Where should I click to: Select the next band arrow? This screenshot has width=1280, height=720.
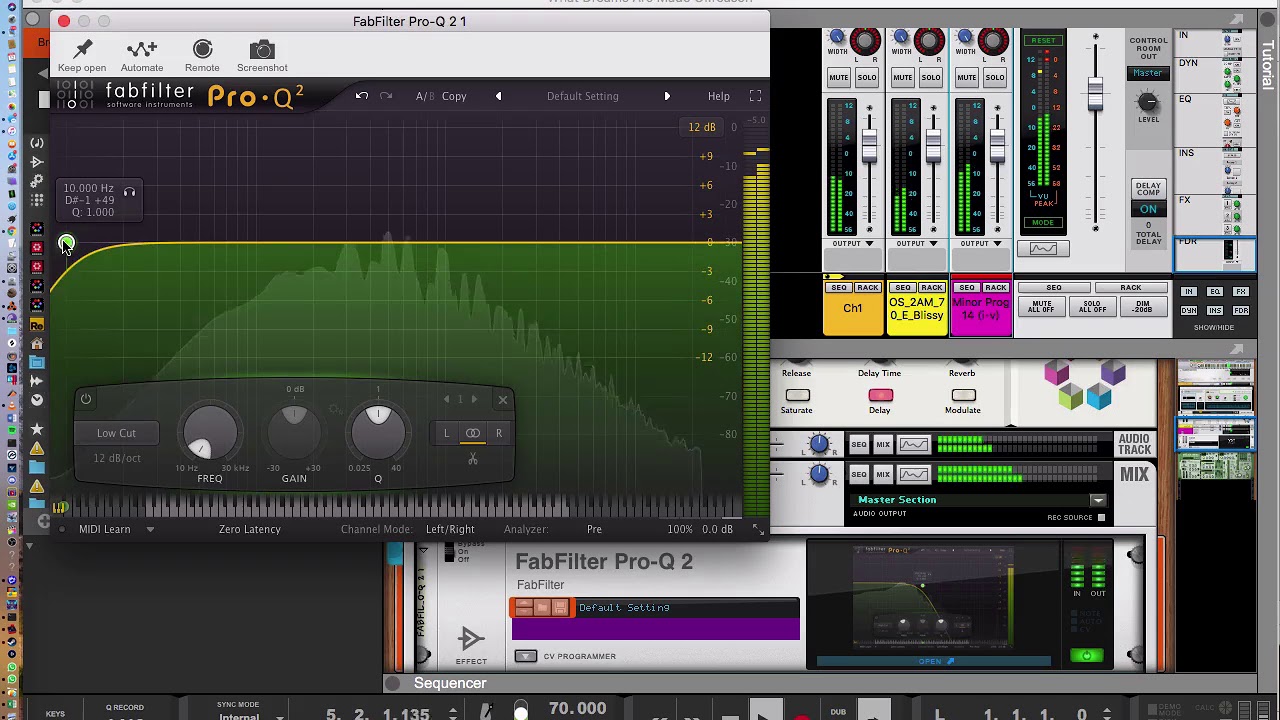click(x=474, y=399)
